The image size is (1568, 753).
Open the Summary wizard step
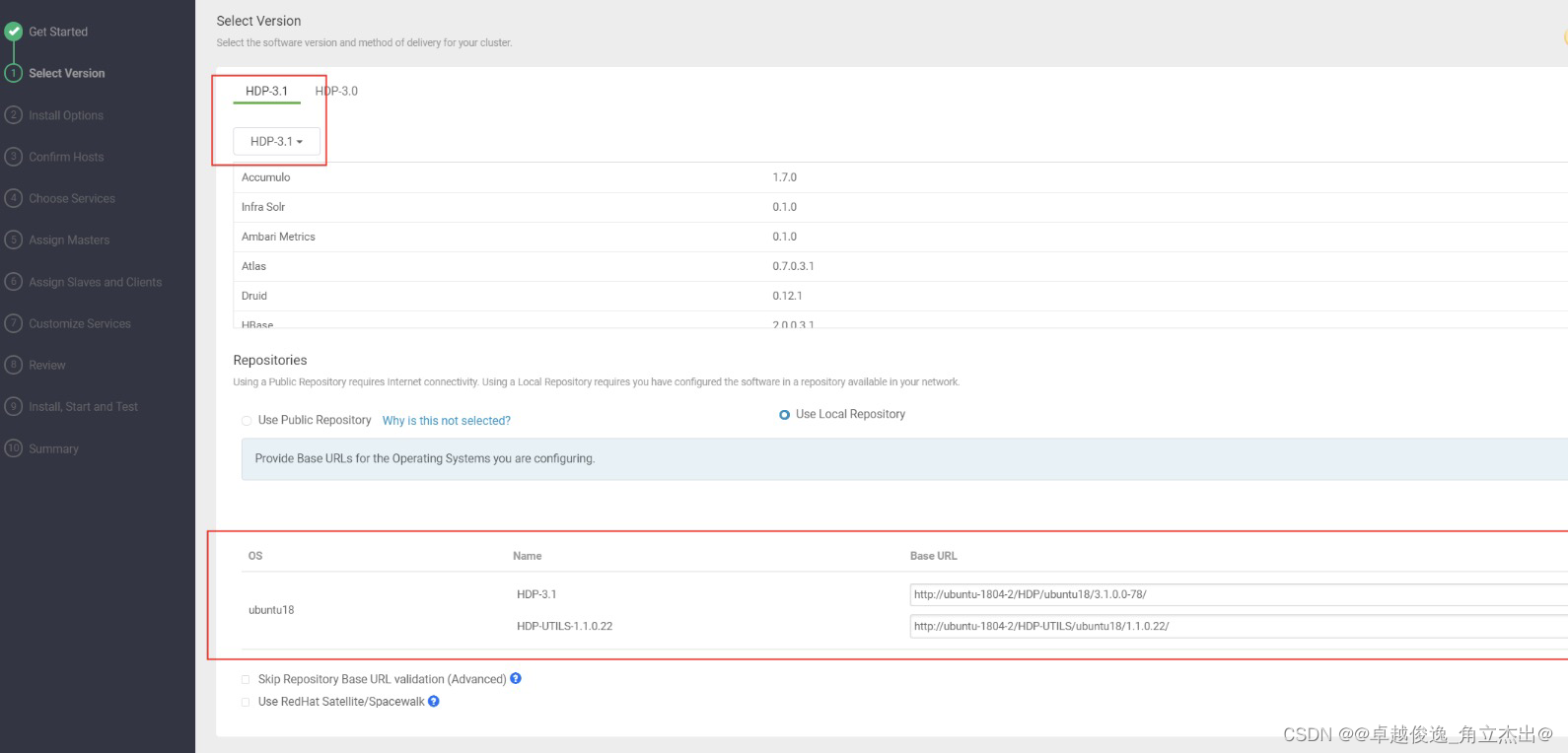coord(54,448)
